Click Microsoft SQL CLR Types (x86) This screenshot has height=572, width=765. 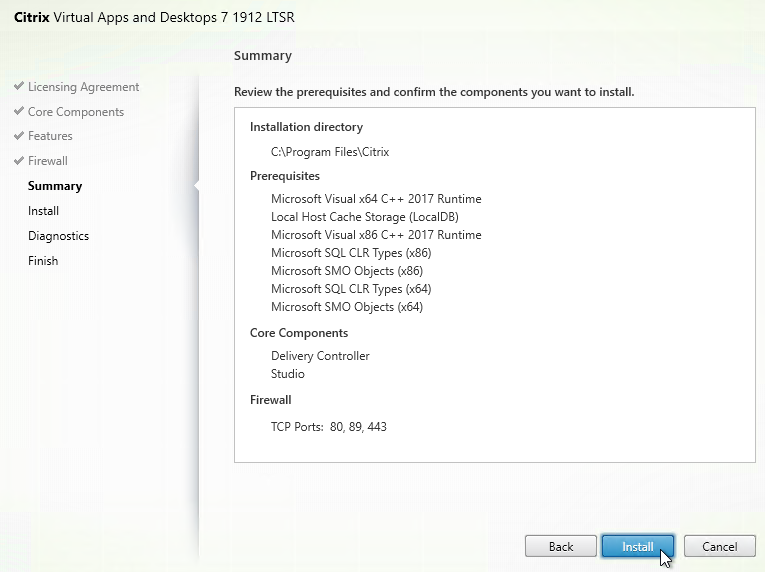coord(351,253)
